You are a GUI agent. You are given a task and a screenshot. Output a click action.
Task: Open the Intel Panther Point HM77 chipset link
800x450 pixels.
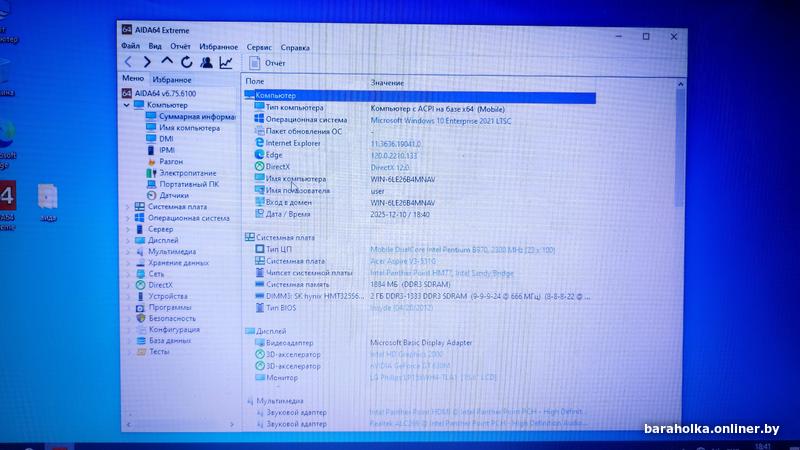(x=441, y=273)
